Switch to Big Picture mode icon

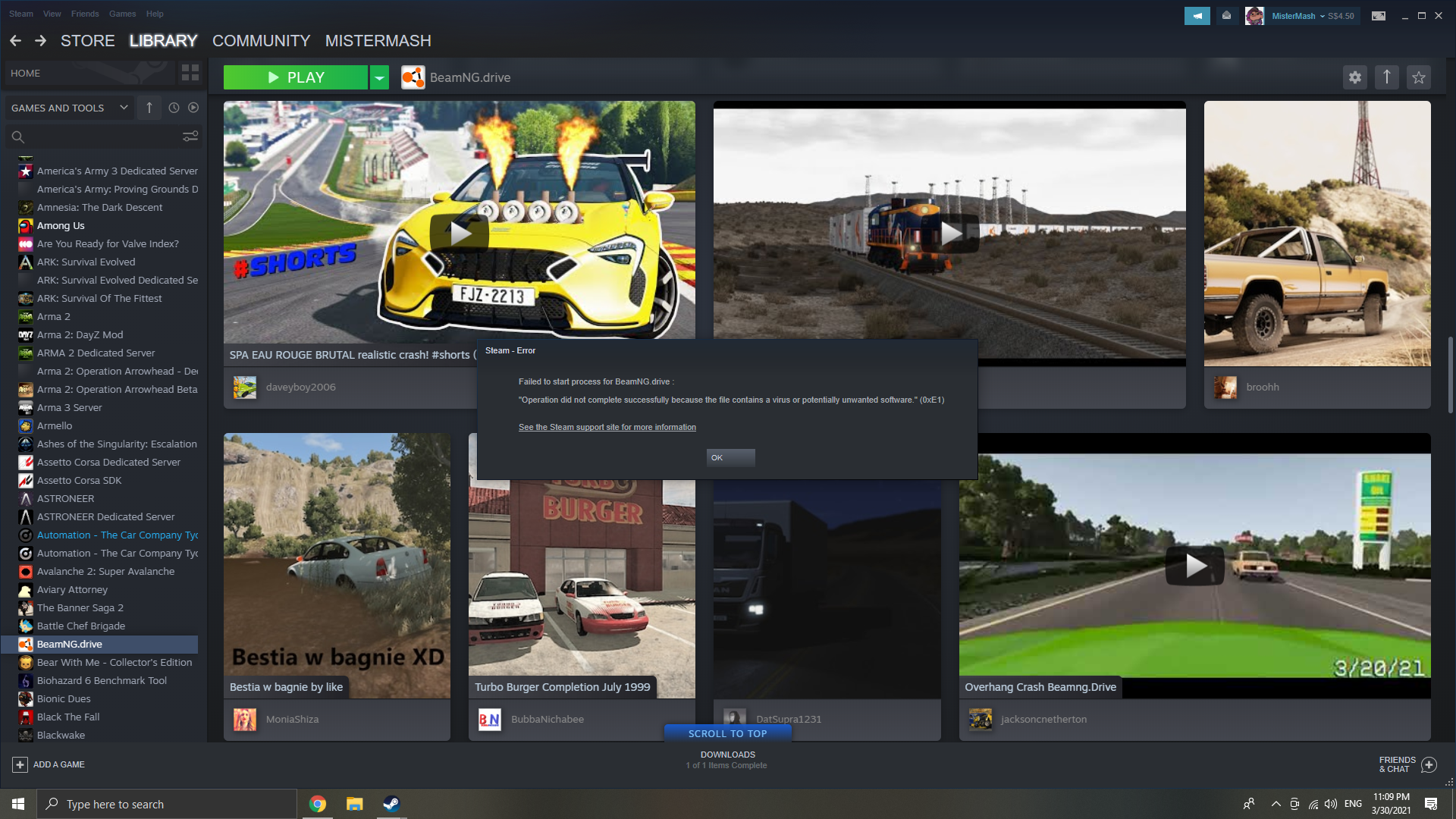coord(1379,16)
